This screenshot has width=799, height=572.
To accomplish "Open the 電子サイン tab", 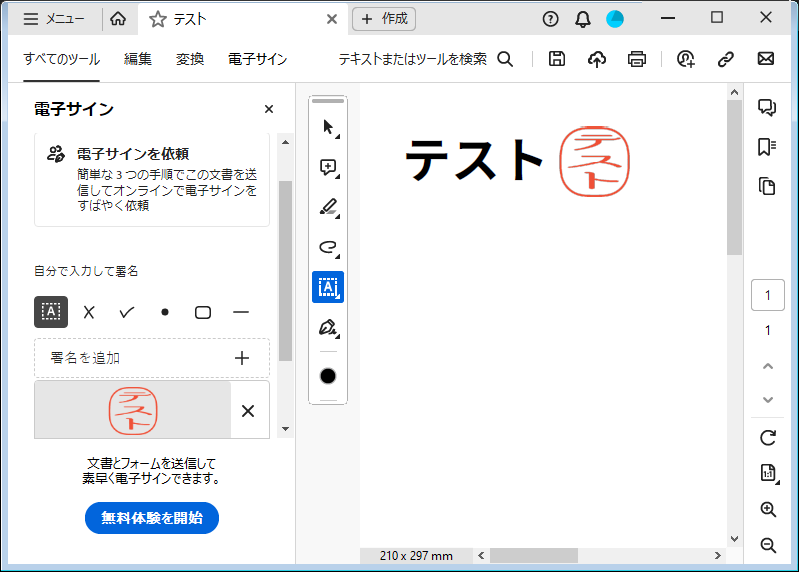I will pyautogui.click(x=257, y=59).
